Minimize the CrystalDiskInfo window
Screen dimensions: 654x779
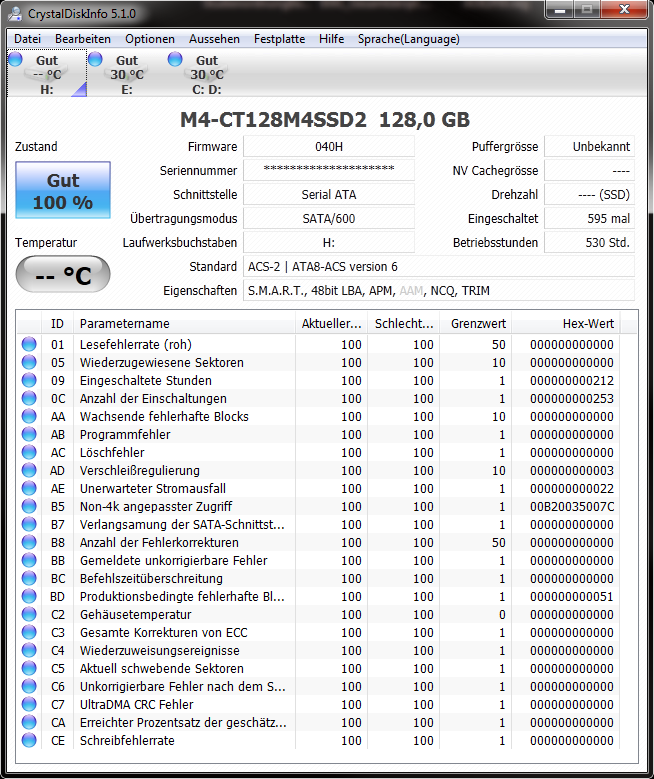click(560, 10)
